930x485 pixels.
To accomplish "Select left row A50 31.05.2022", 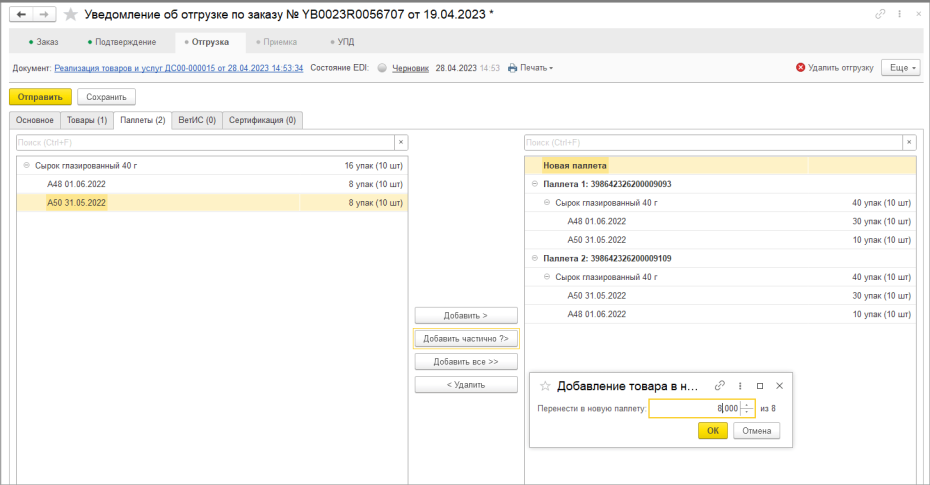I will 212,203.
